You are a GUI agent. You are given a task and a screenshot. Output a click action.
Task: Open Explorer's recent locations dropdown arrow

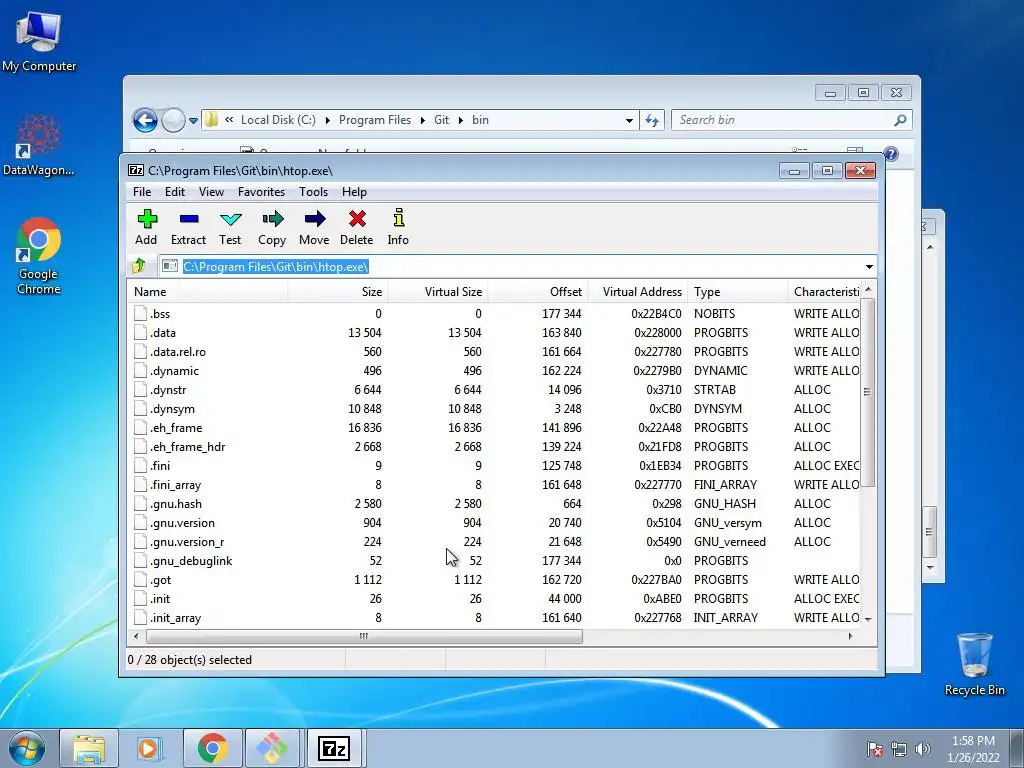coord(193,121)
